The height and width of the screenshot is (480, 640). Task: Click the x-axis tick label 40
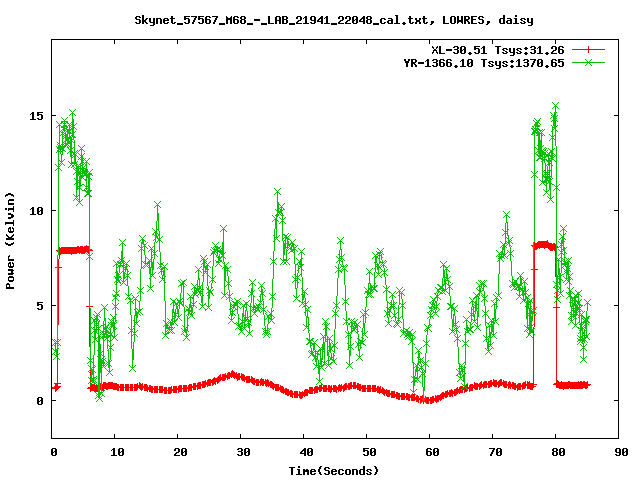pyautogui.click(x=306, y=452)
